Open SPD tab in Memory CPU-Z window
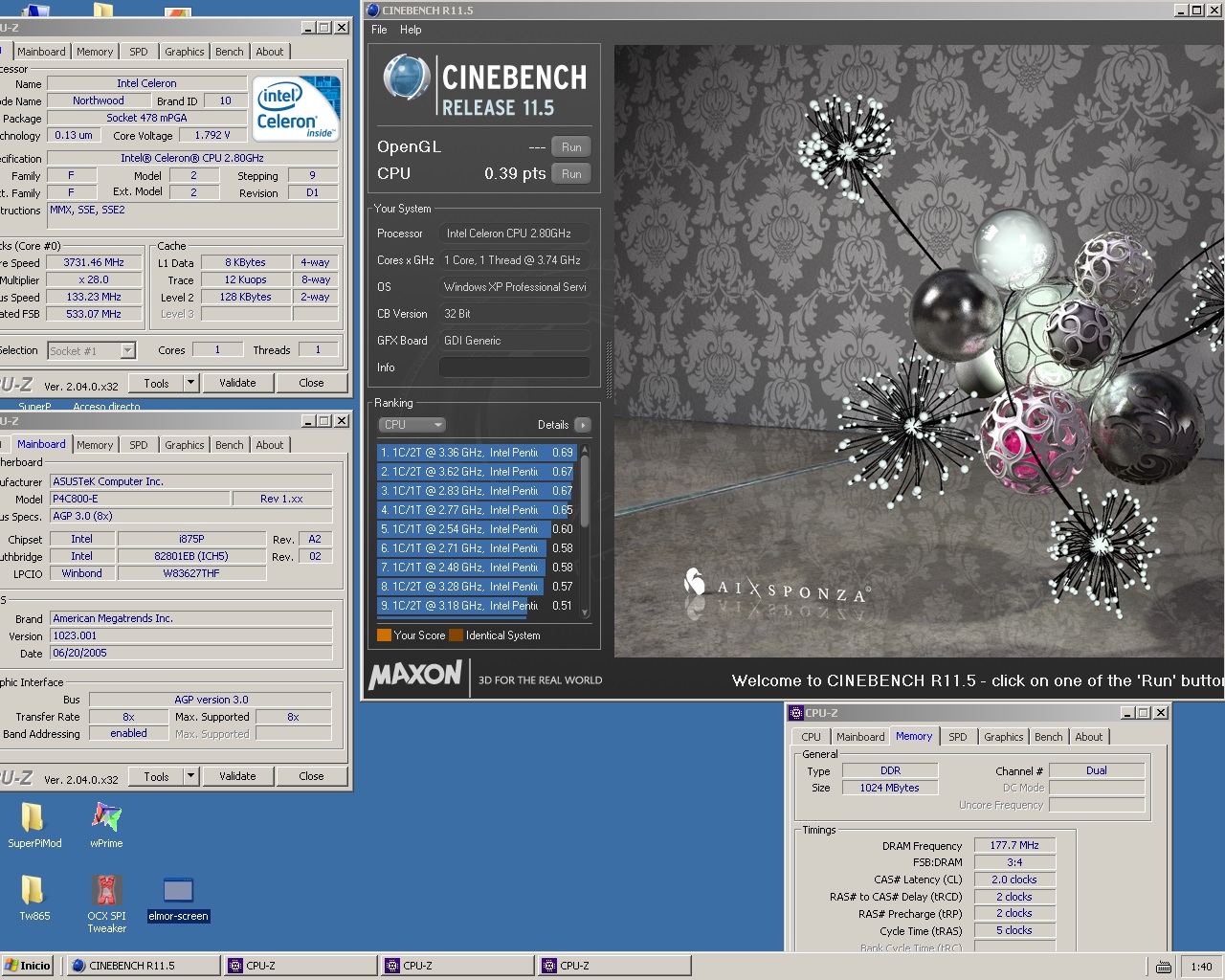 click(x=958, y=737)
